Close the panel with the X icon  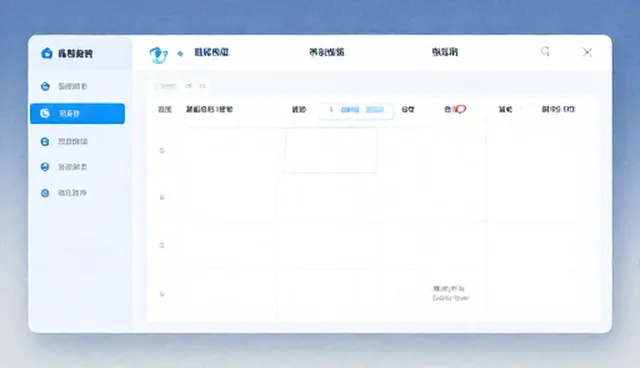587,52
